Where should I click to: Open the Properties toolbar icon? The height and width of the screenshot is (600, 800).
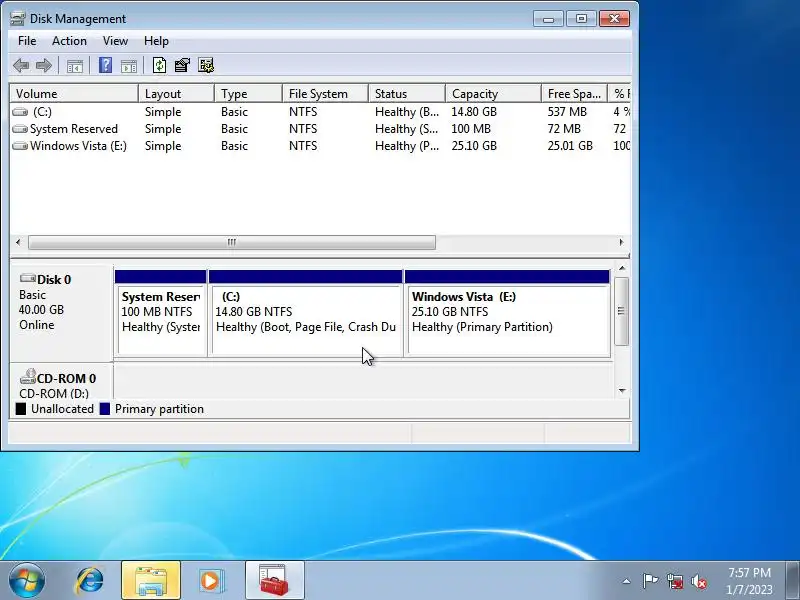(182, 65)
